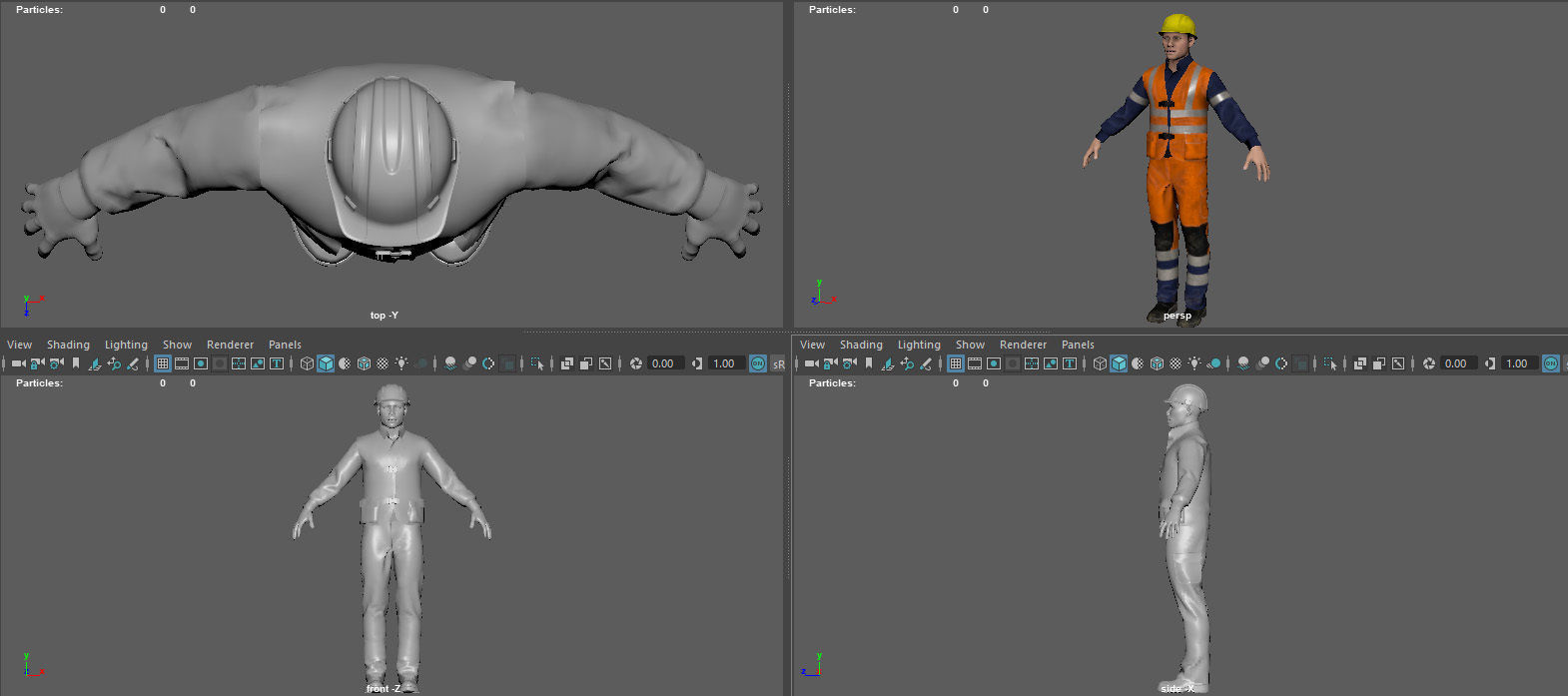Open the Lighting menu in front panel

click(126, 345)
